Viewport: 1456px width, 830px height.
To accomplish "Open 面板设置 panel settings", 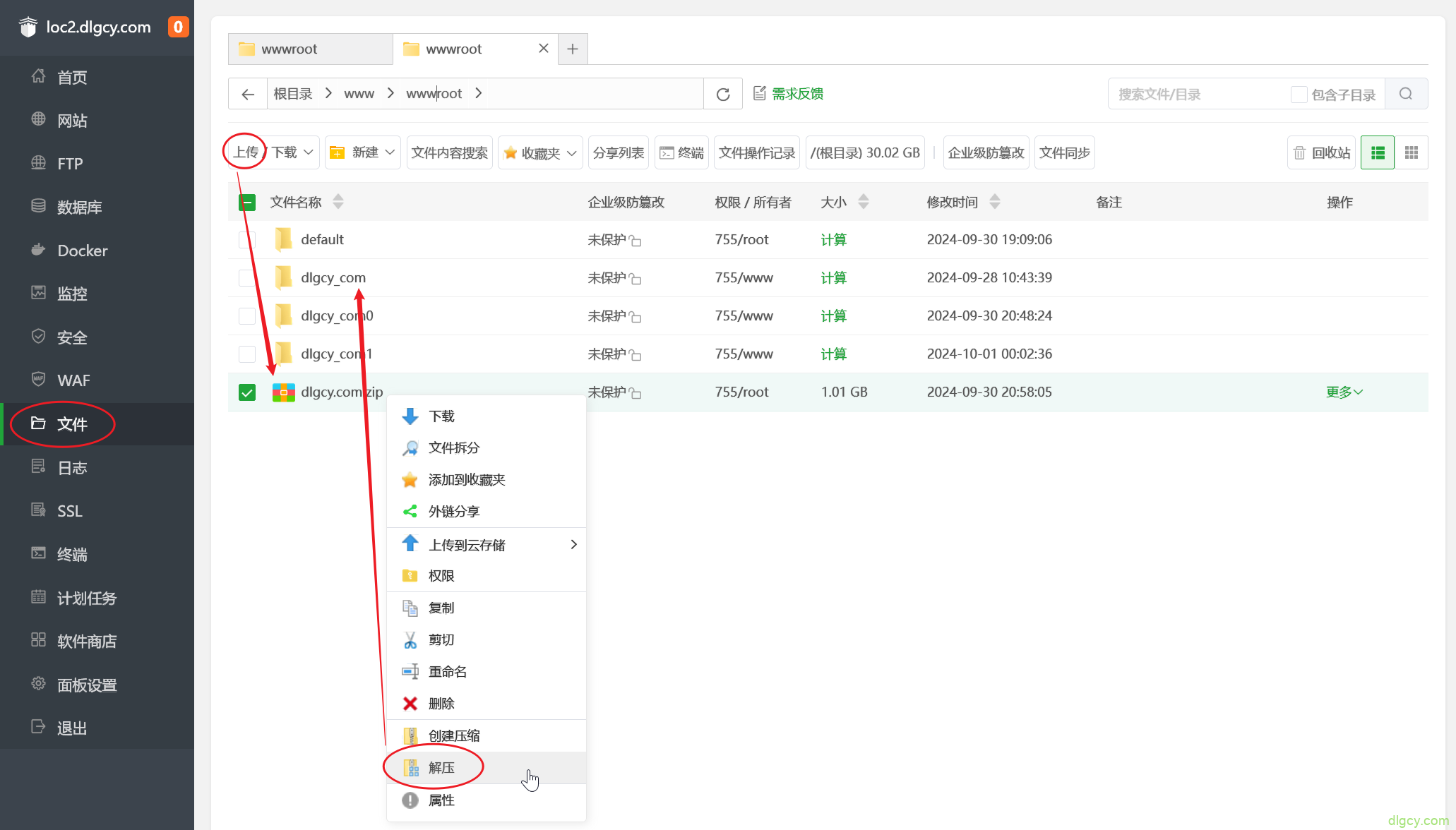I will tap(97, 685).
